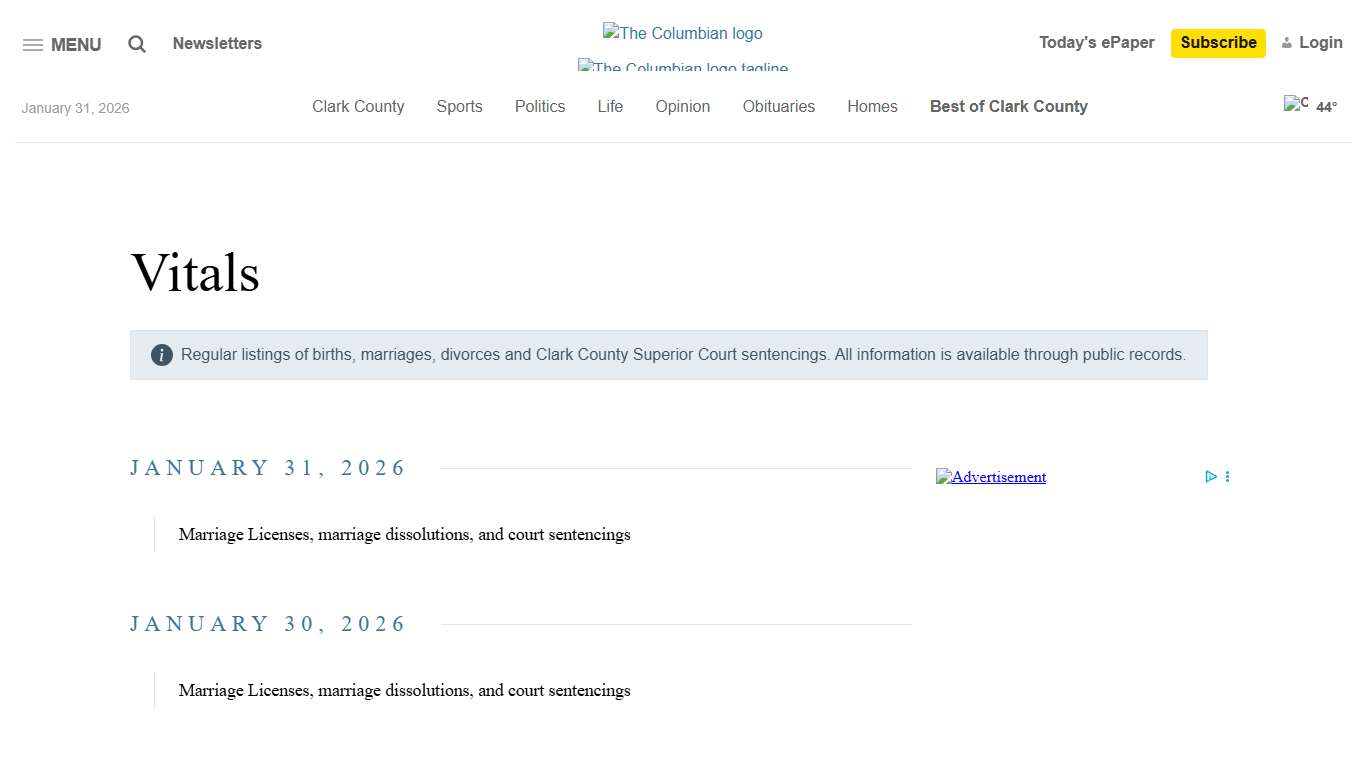Click the AdChoices triangle icon

pyautogui.click(x=1210, y=477)
